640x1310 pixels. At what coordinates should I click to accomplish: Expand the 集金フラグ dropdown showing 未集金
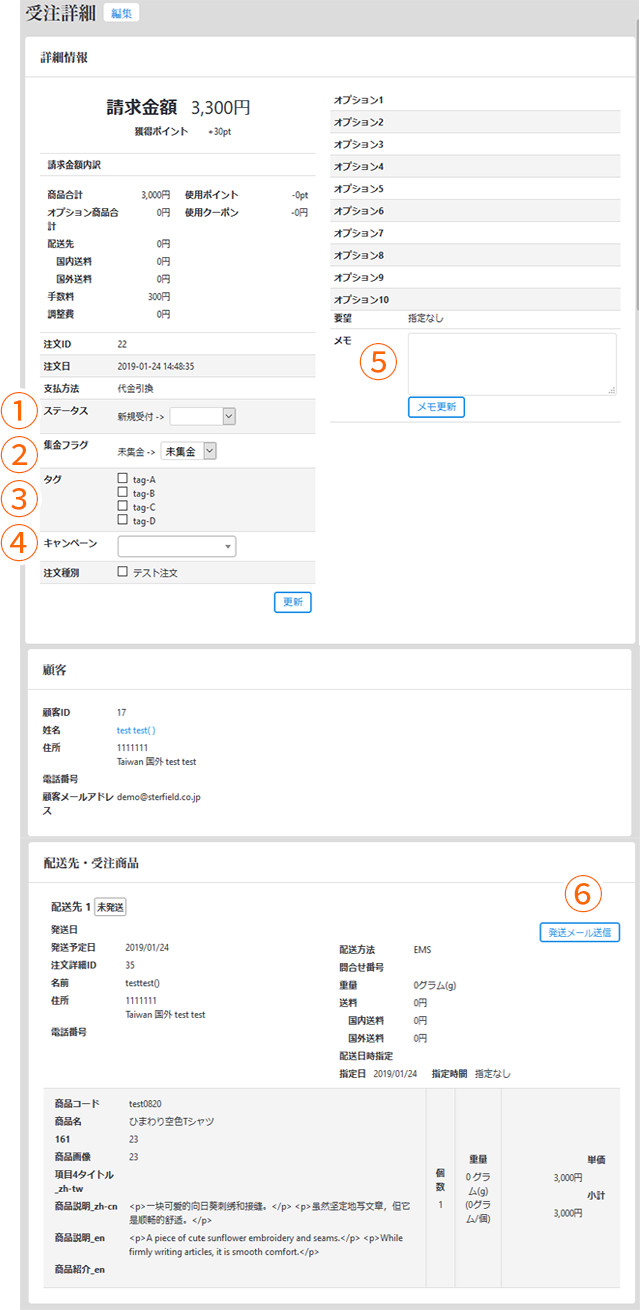(x=189, y=451)
